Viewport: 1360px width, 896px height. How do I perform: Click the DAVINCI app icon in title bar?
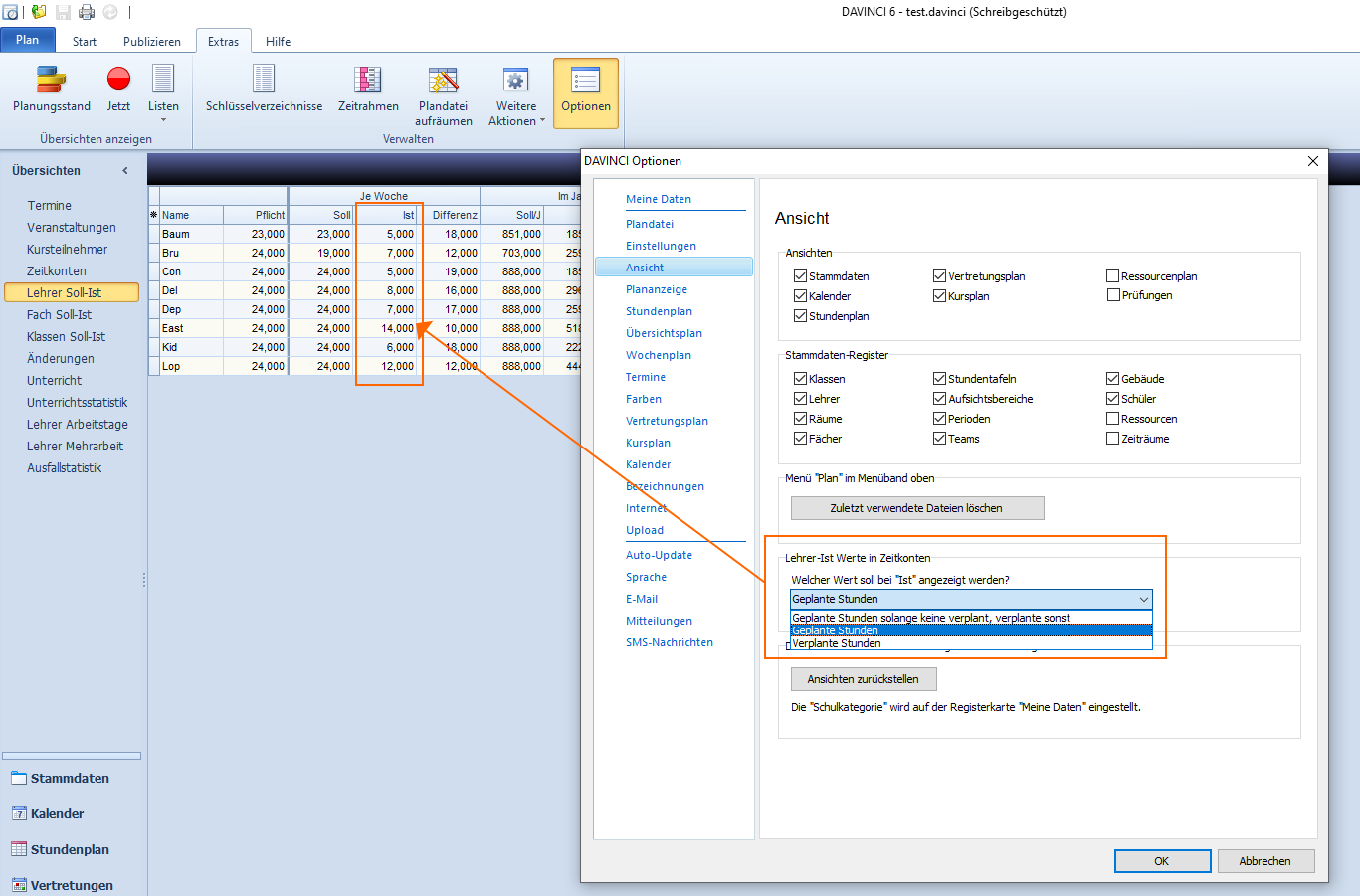tap(10, 12)
